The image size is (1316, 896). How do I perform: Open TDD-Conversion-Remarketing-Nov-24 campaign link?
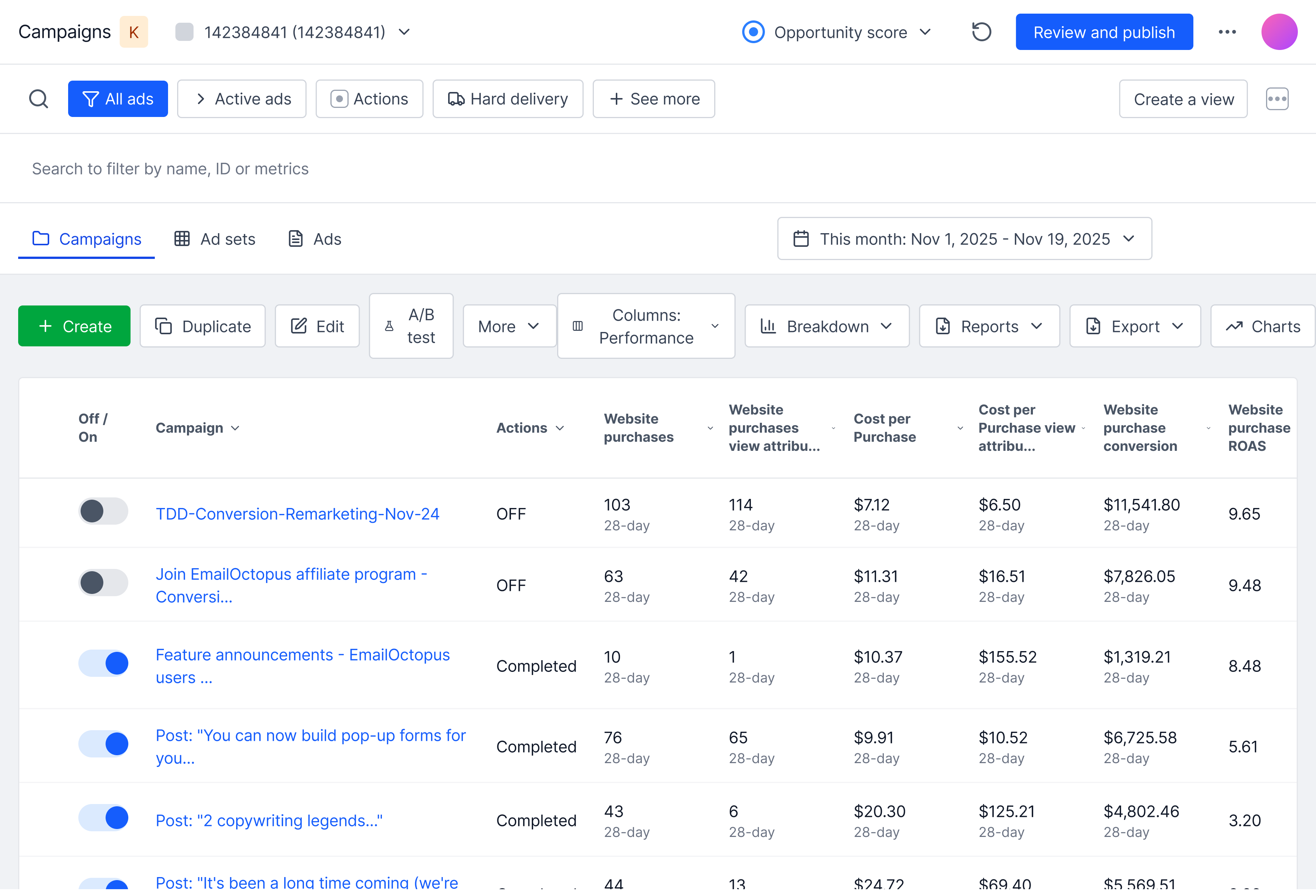click(297, 514)
